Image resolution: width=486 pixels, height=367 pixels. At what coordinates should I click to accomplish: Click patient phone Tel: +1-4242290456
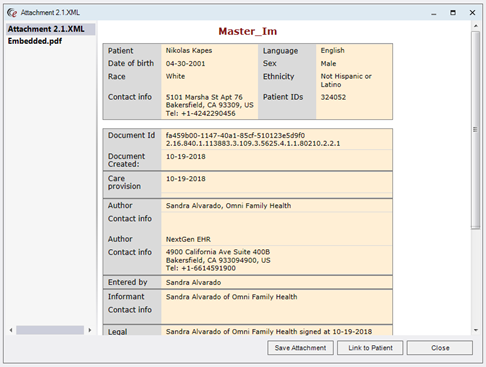coord(200,113)
